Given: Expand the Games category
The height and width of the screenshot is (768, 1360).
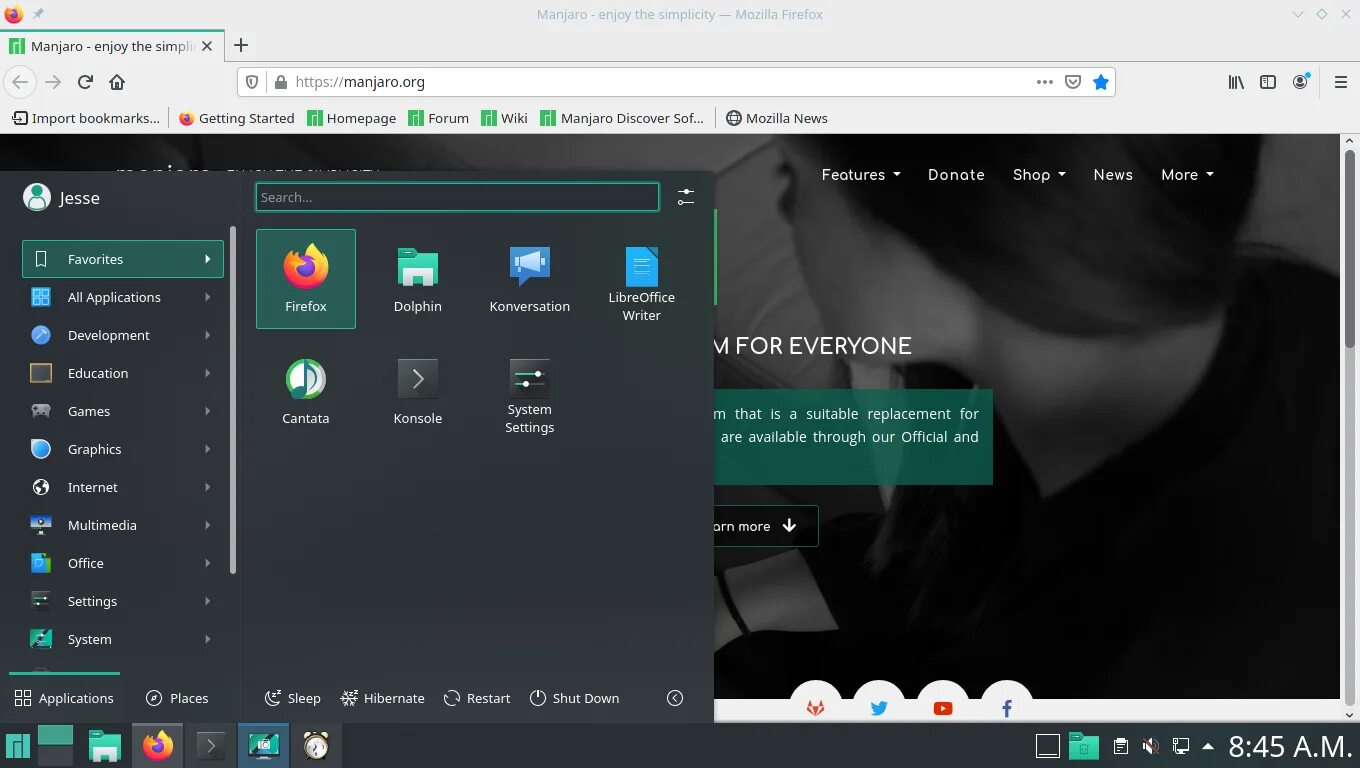Looking at the screenshot, I should [122, 411].
